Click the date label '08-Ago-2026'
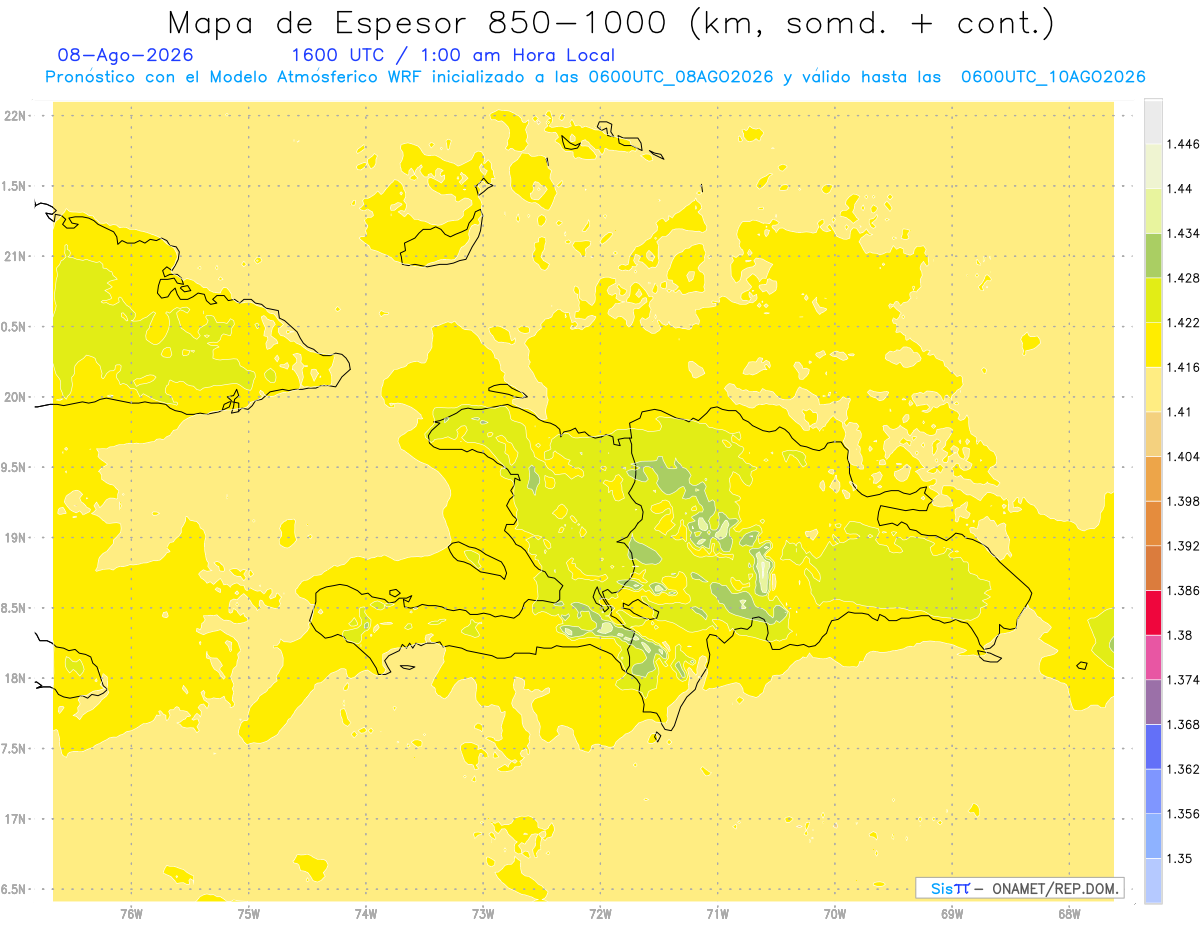Screen dimensions: 1200x927 (126, 56)
